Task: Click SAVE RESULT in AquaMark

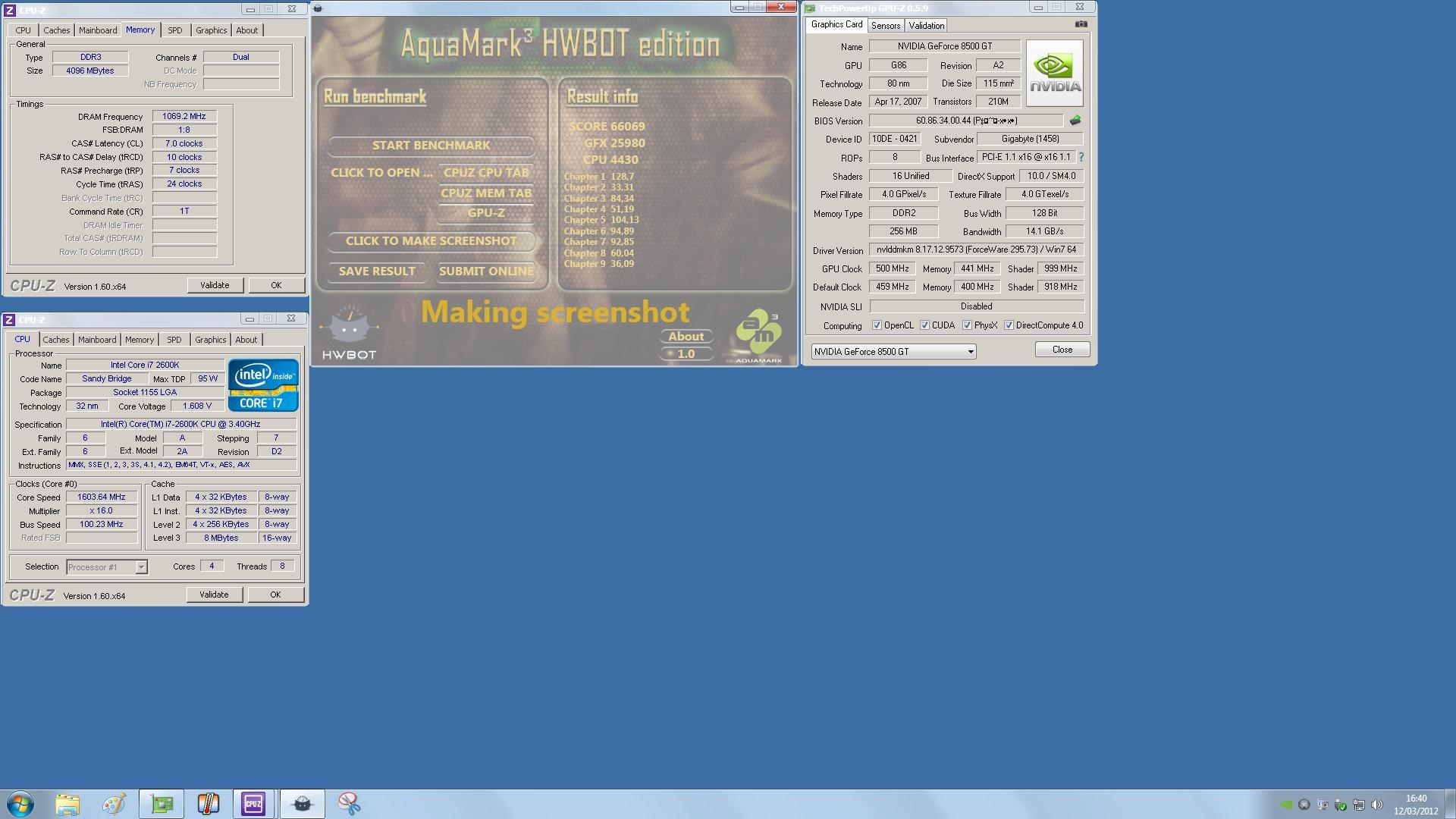Action: point(377,271)
